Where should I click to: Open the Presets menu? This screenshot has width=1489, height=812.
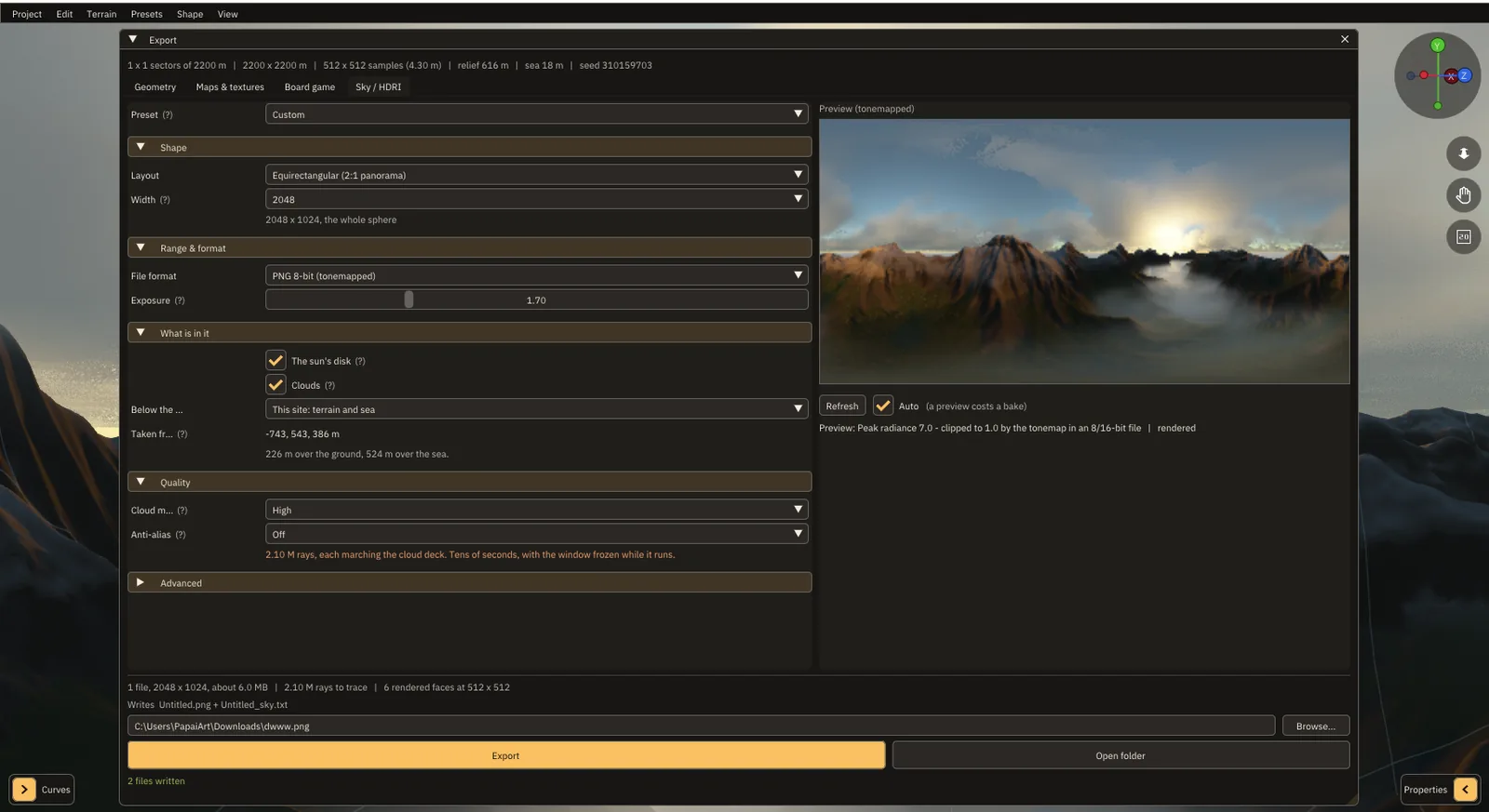146,14
